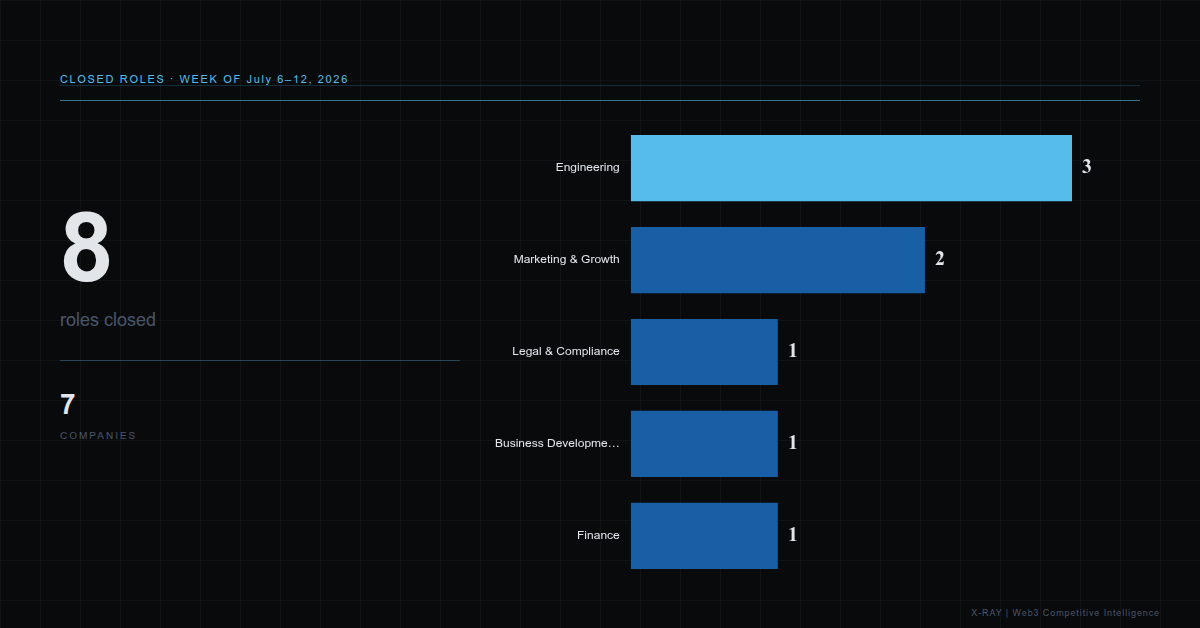Screen dimensions: 1200x628
Task: Click the Marketing & Growth bar
Action: 778,260
